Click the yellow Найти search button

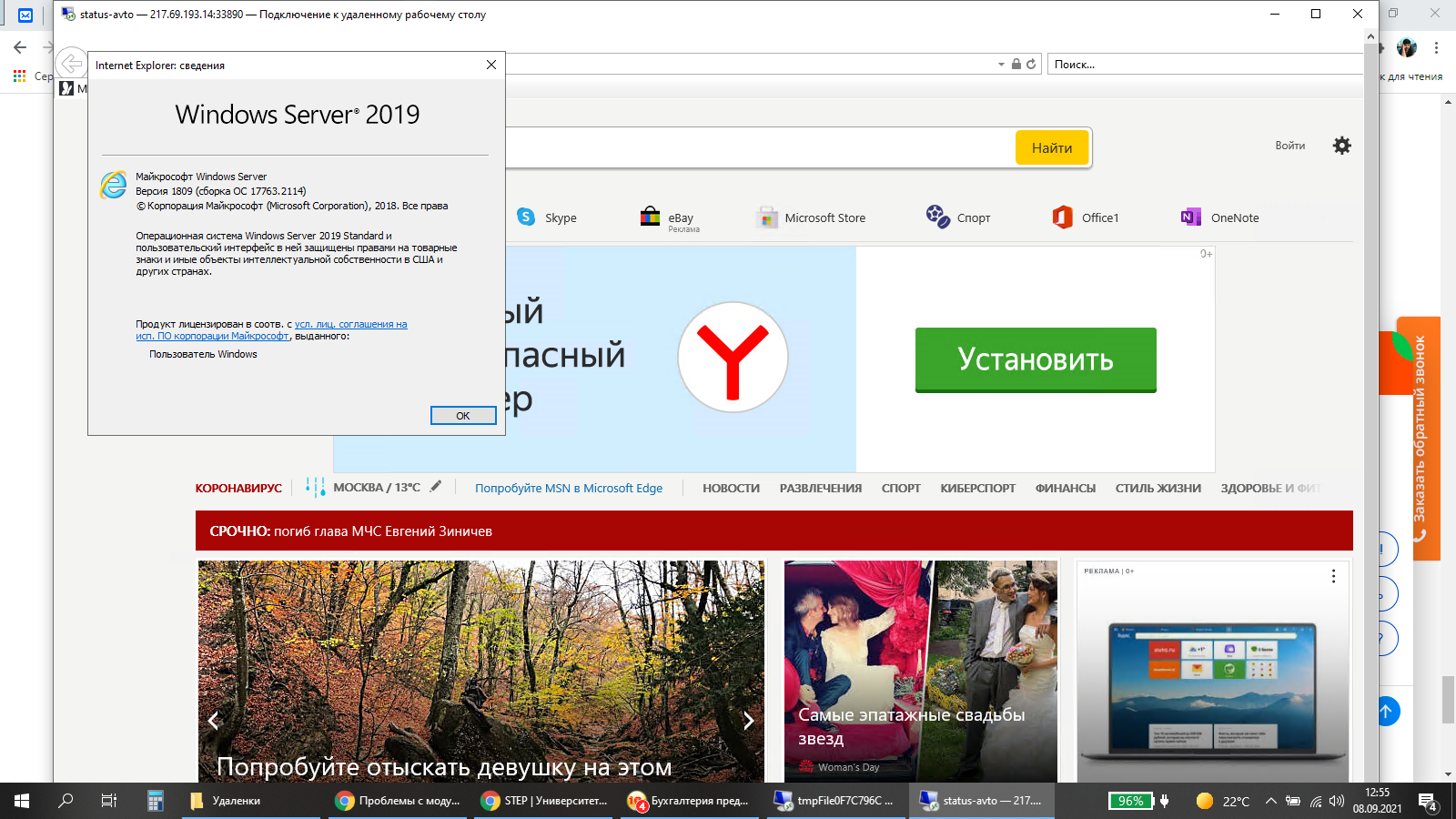tap(1052, 147)
